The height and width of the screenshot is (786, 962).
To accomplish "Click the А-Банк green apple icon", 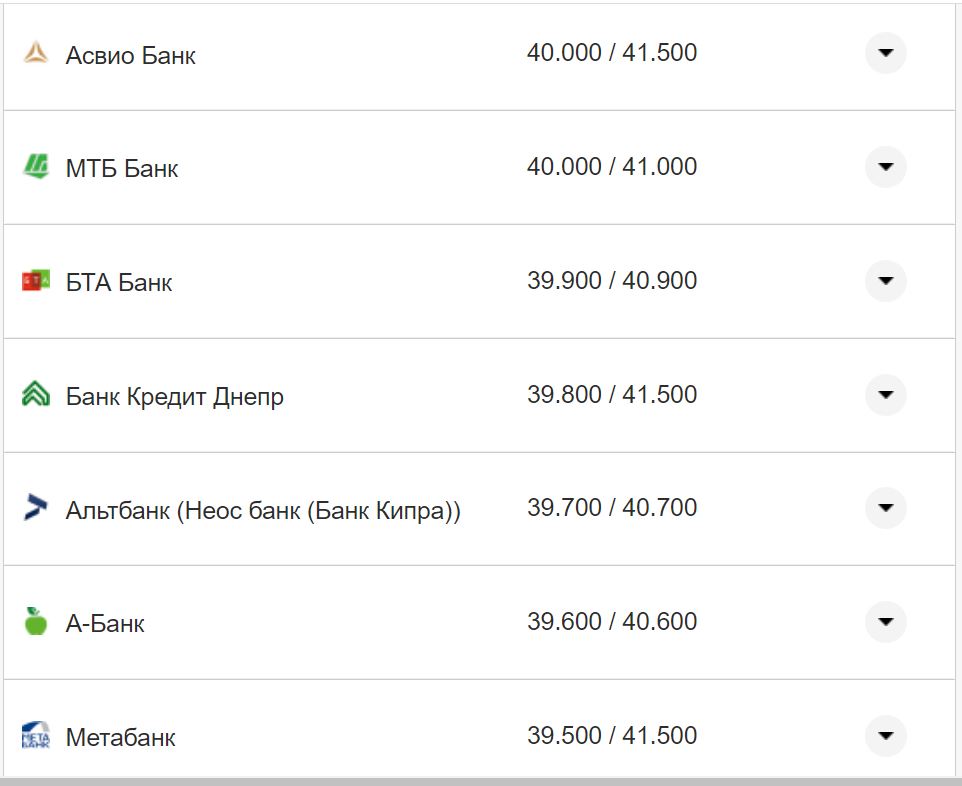I will click(36, 622).
